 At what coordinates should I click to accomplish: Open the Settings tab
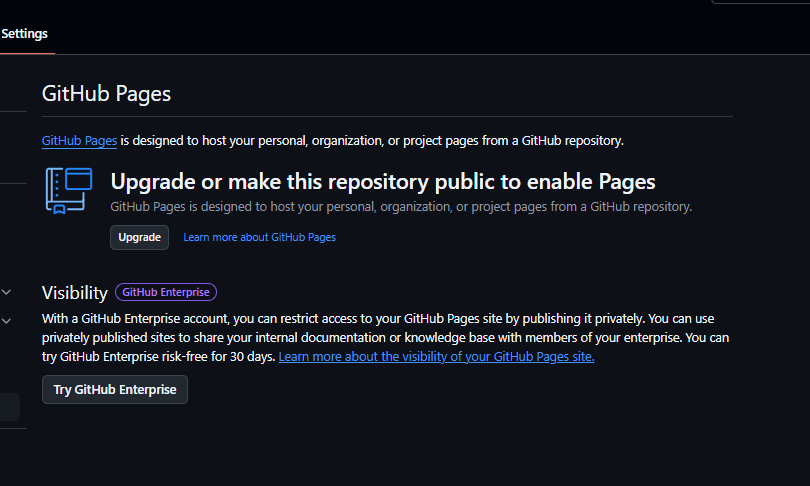pos(24,34)
